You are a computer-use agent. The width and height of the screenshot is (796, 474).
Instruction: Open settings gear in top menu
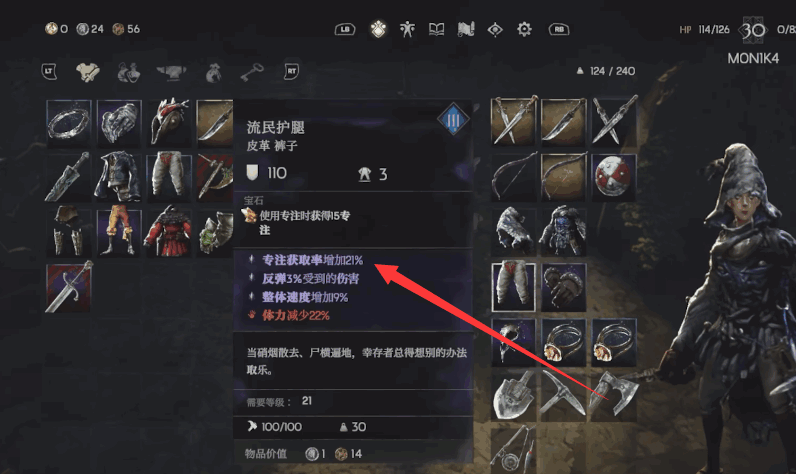pyautogui.click(x=524, y=29)
